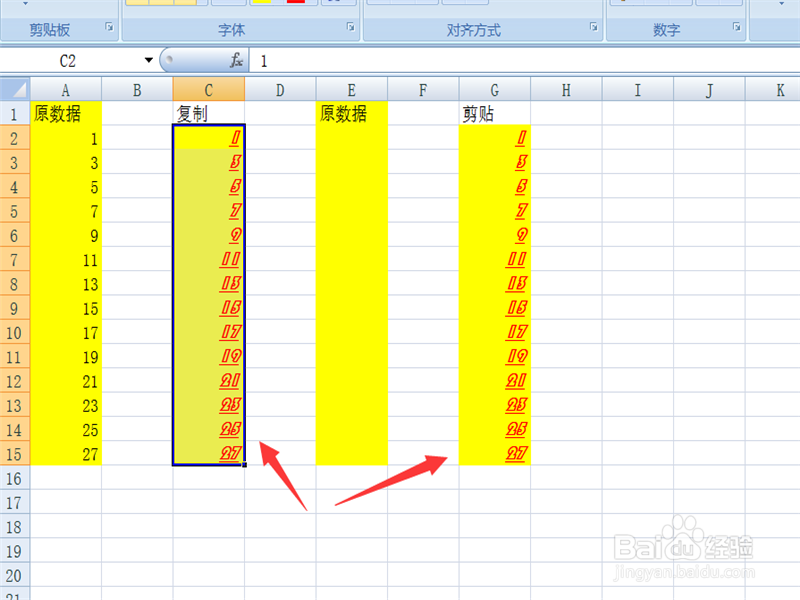Screen dimensions: 800x600
Task: Click the empty yellow cell E15
Action: point(352,454)
